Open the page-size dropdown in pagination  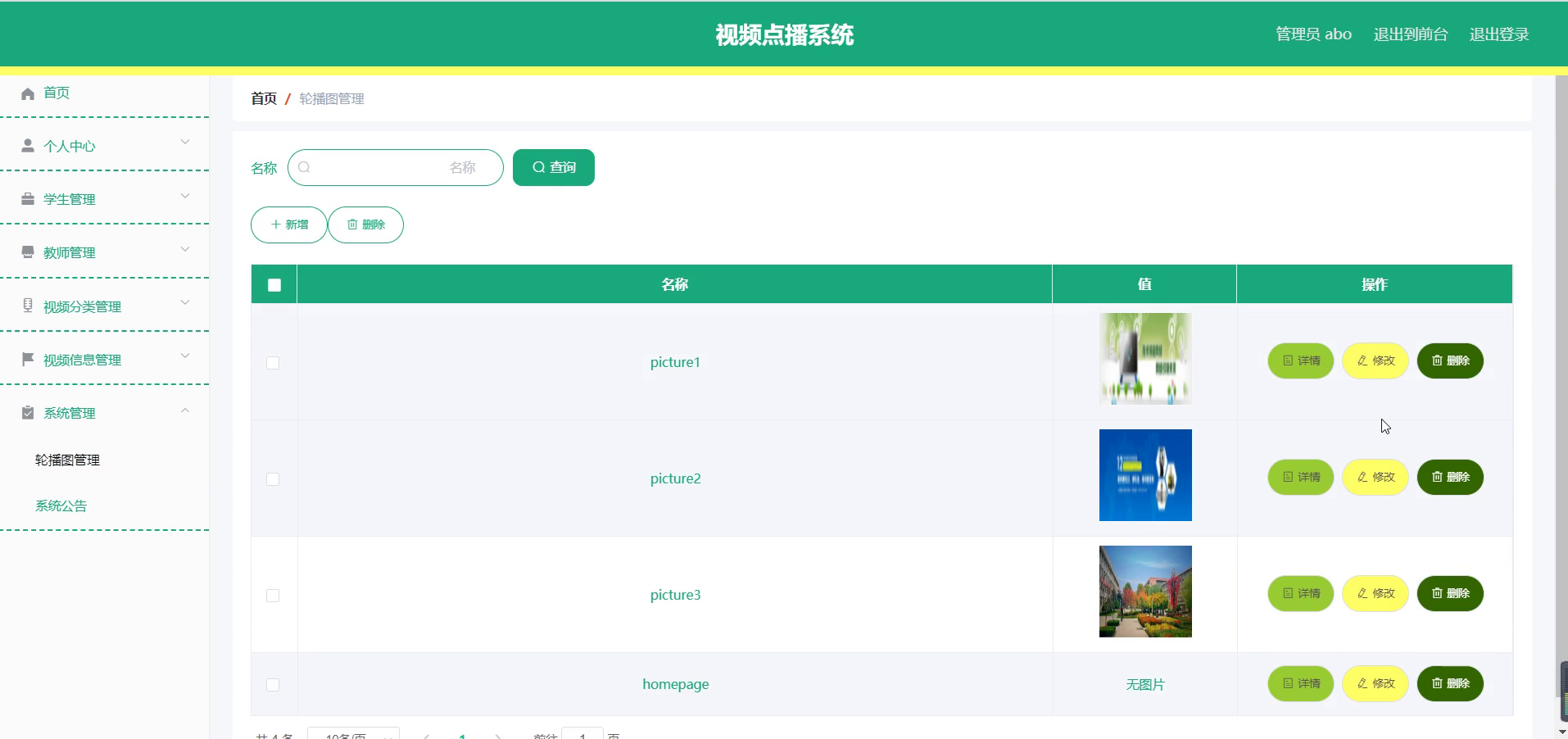coord(353,734)
